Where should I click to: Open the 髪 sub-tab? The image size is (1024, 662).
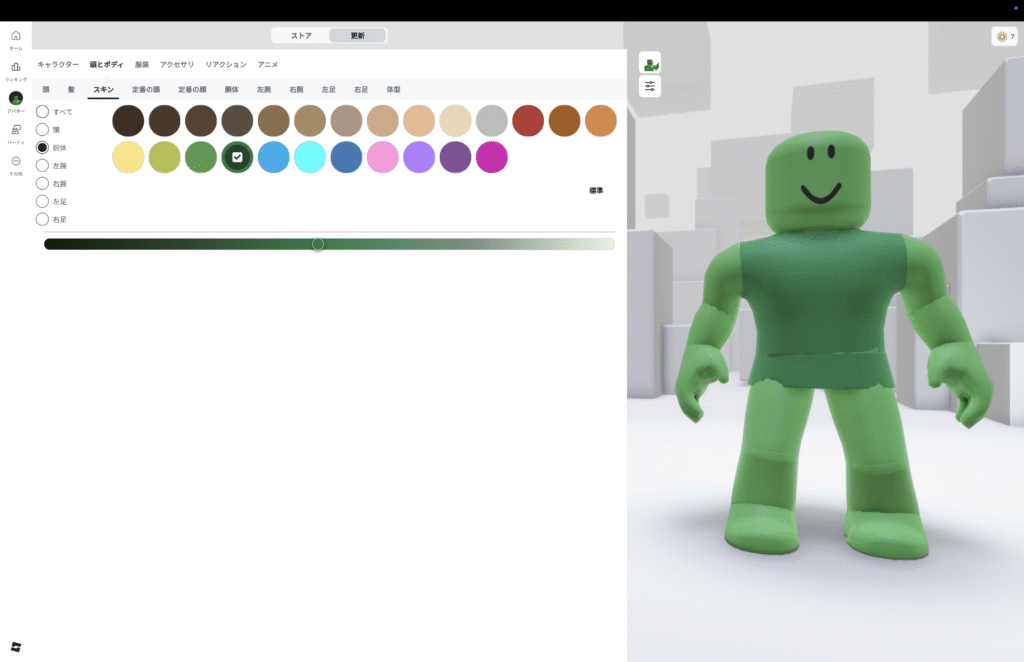point(71,89)
